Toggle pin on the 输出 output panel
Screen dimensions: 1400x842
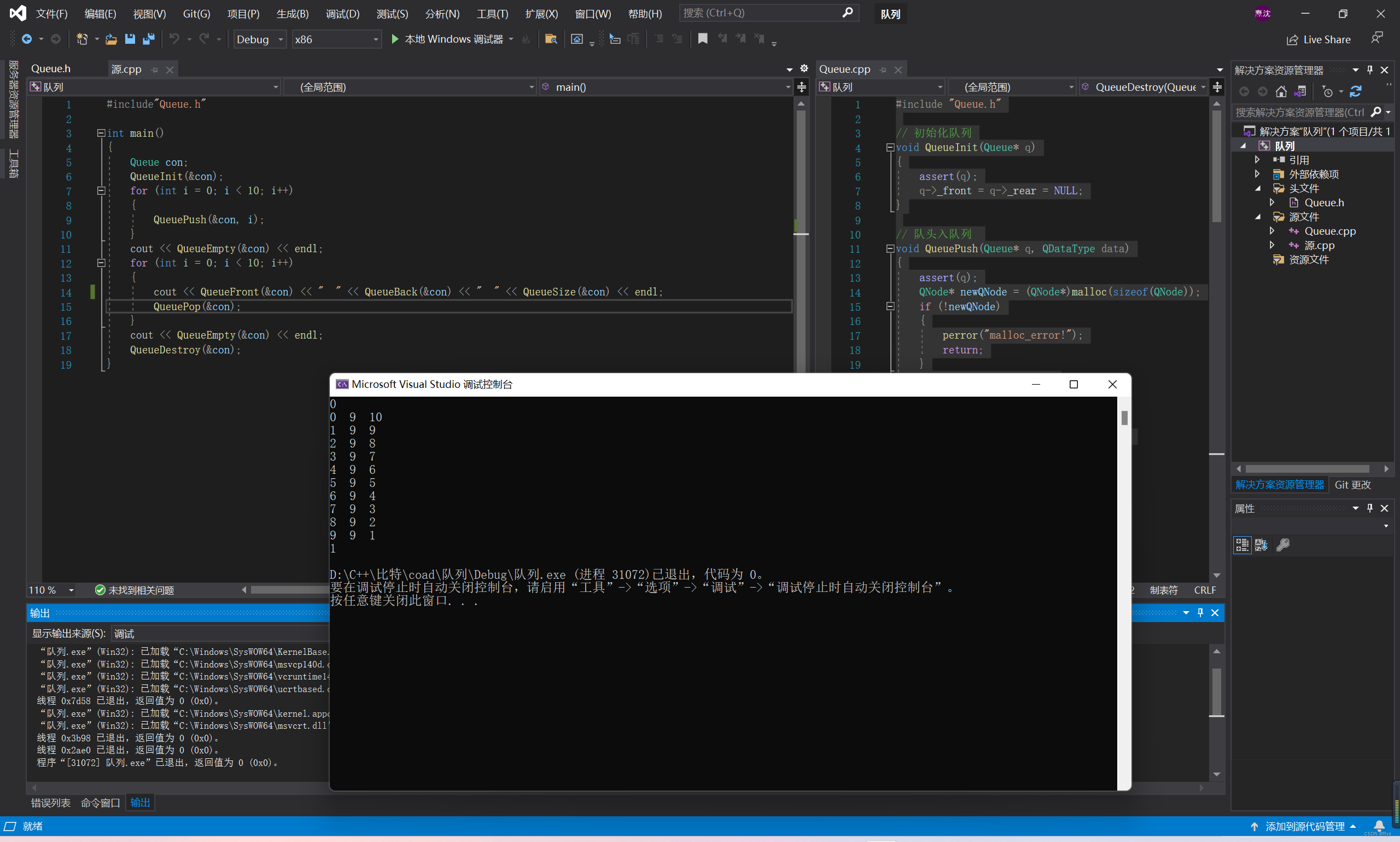pyautogui.click(x=1200, y=612)
